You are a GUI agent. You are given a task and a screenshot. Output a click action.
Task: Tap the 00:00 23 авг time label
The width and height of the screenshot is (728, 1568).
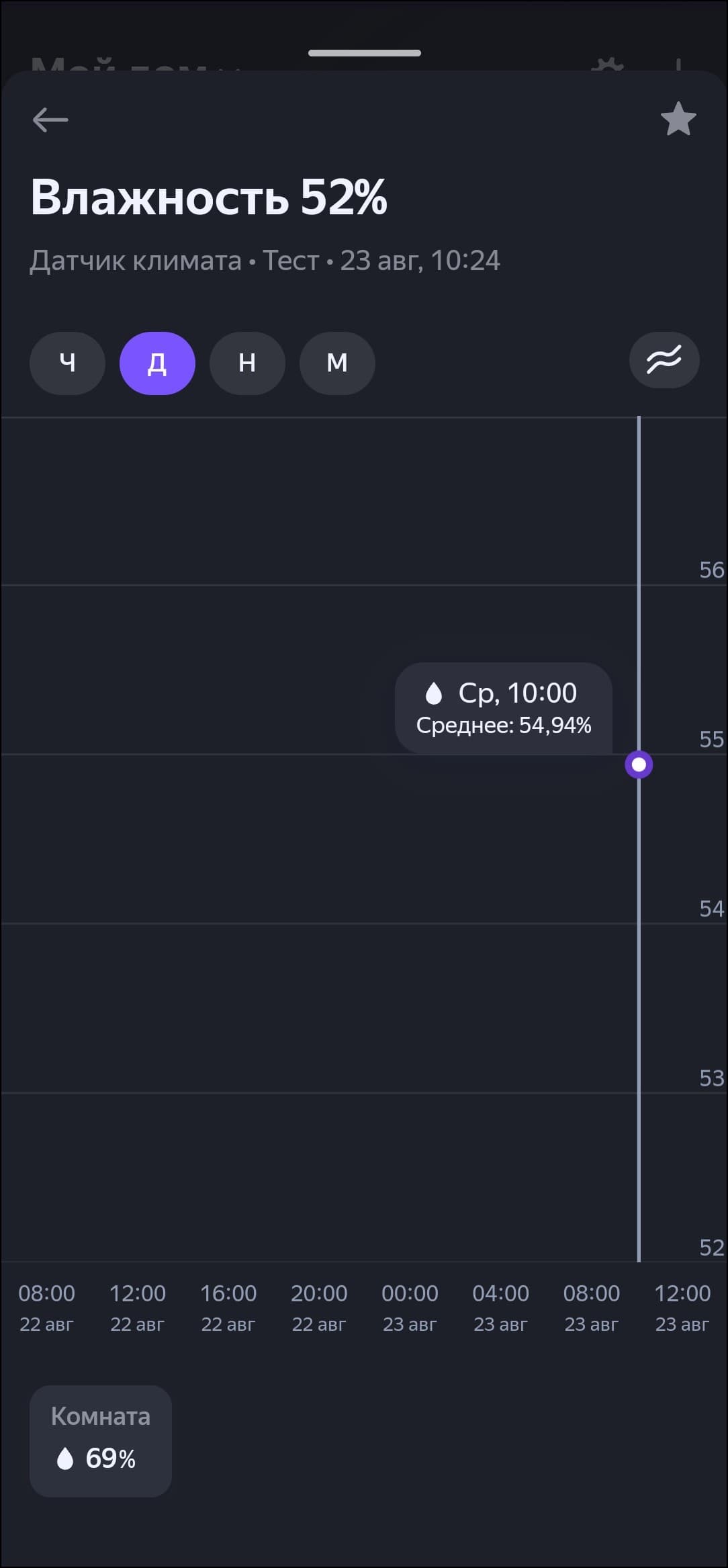click(x=410, y=1307)
